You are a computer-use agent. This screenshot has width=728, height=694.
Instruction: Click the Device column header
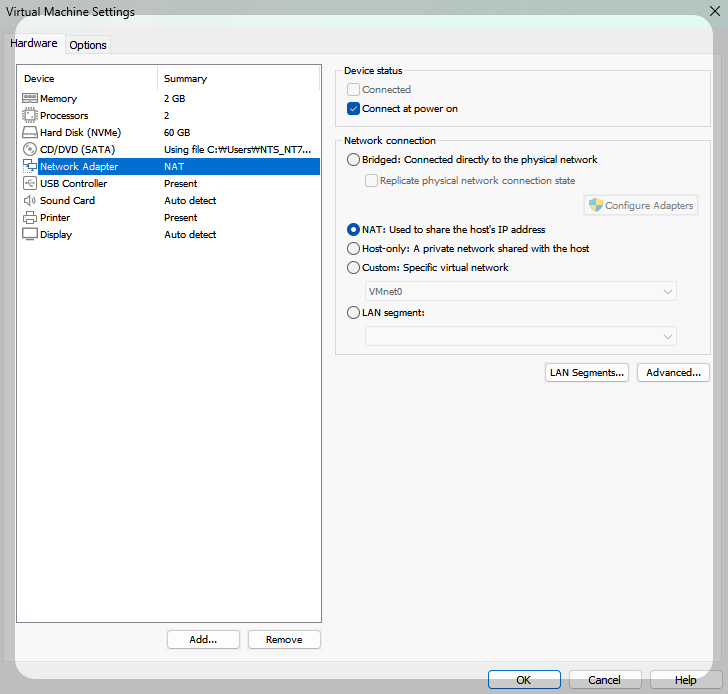(87, 78)
